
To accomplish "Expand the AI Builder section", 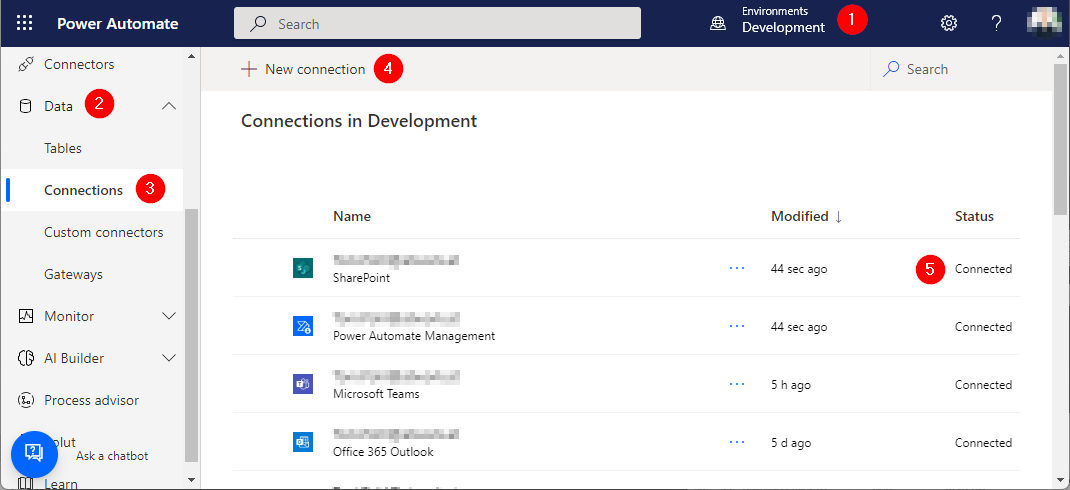I will click(169, 358).
